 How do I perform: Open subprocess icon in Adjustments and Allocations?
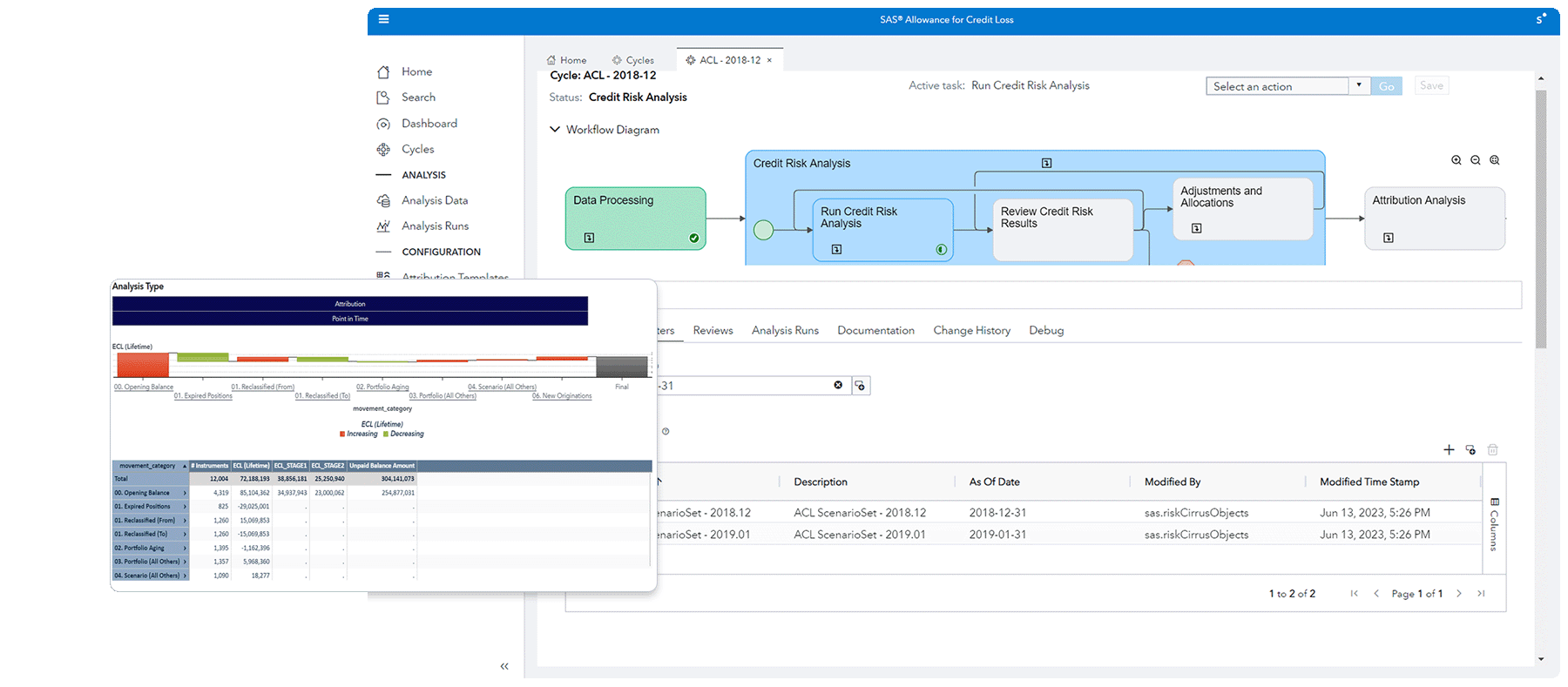tap(1197, 228)
